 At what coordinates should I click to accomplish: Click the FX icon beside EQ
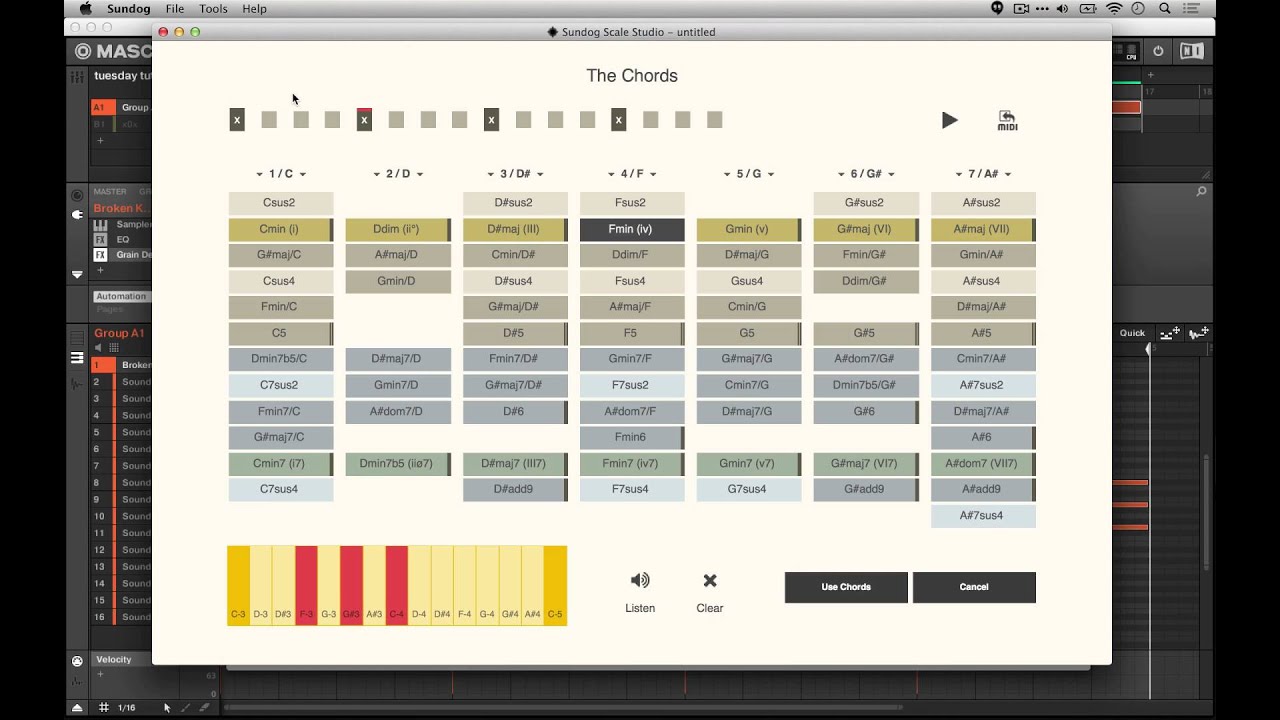click(x=100, y=240)
